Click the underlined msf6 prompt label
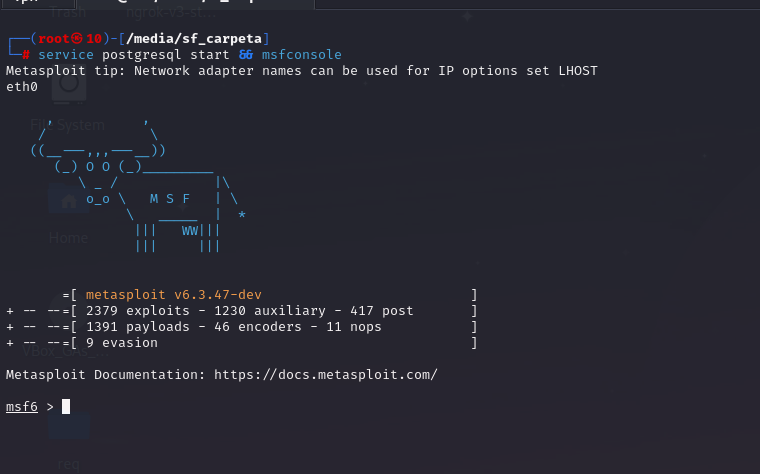This screenshot has width=760, height=474. [22, 406]
